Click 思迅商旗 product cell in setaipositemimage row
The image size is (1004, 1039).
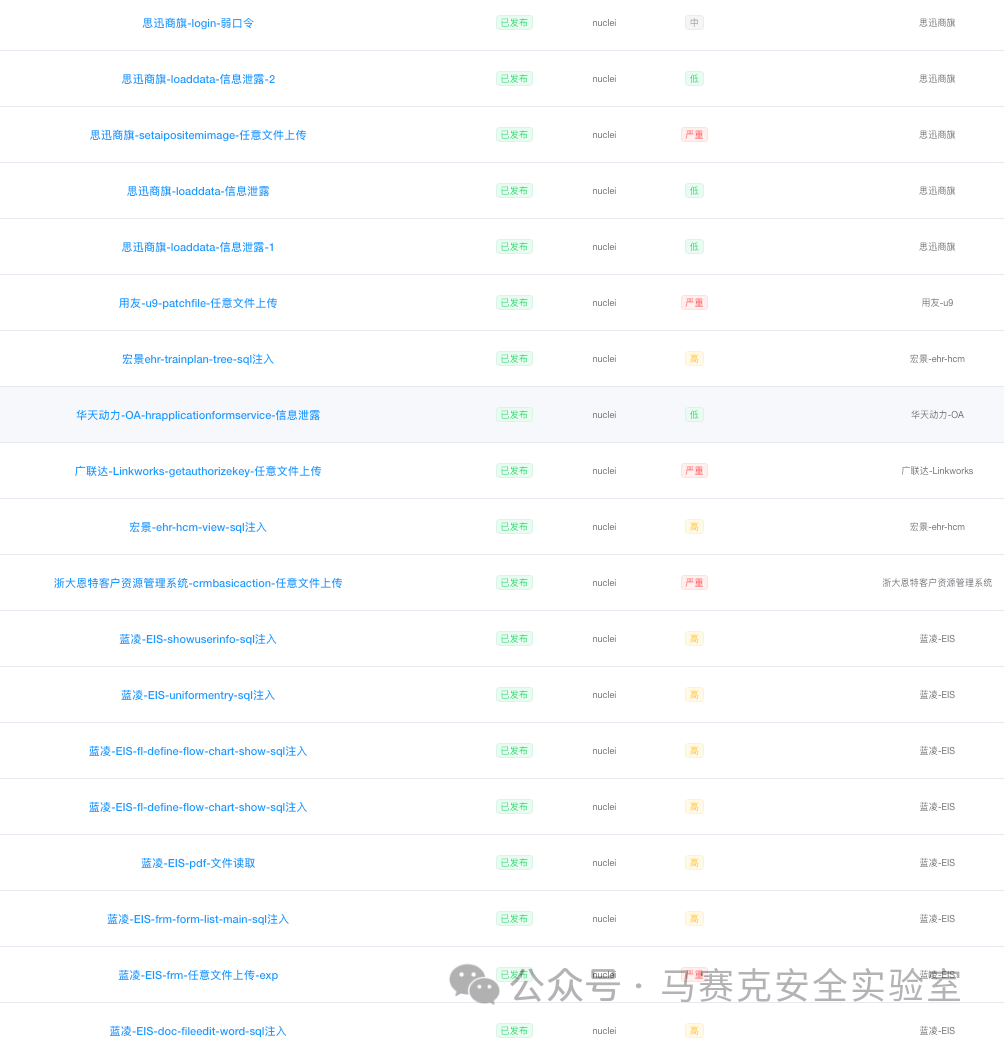(x=937, y=135)
